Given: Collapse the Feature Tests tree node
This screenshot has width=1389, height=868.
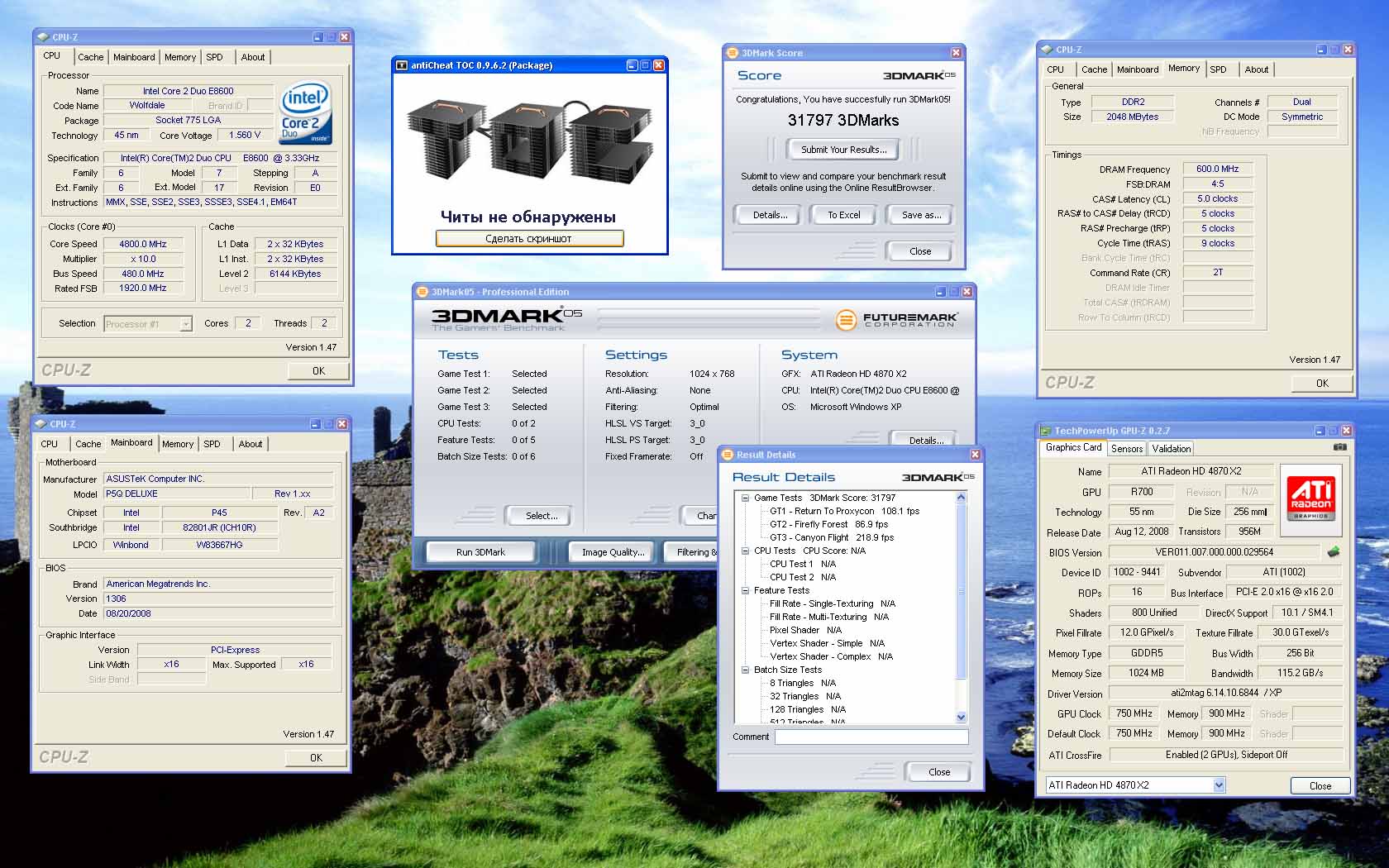Looking at the screenshot, I should pyautogui.click(x=745, y=590).
